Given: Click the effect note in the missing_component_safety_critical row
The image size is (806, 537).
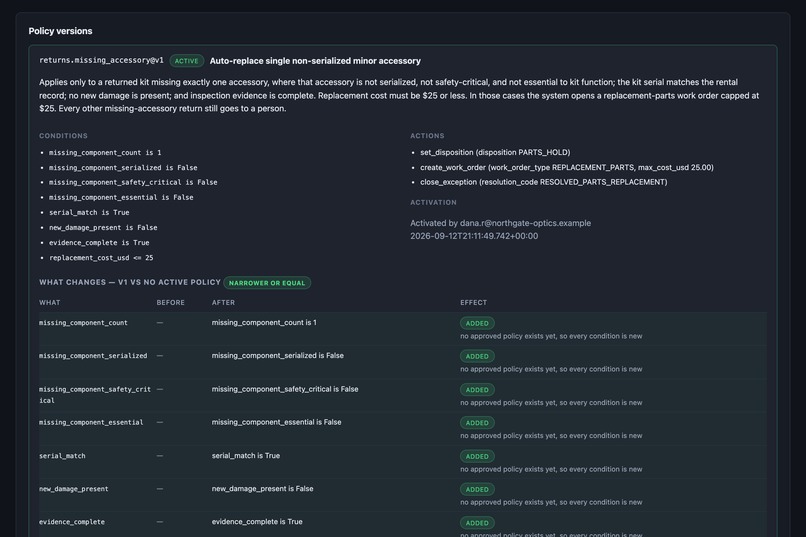Looking at the screenshot, I should tap(551, 402).
